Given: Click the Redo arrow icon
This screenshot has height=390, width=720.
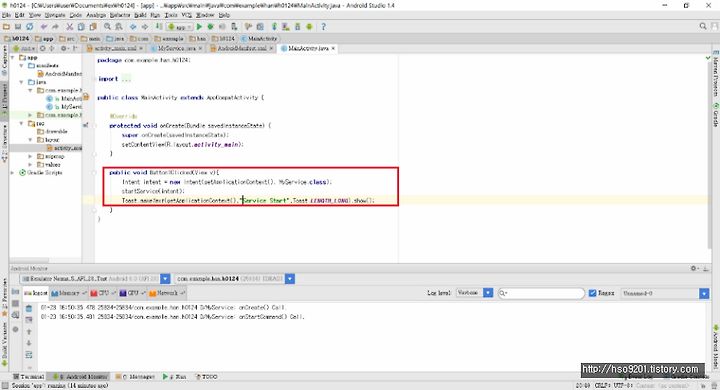Looking at the screenshot, I should 55,27.
